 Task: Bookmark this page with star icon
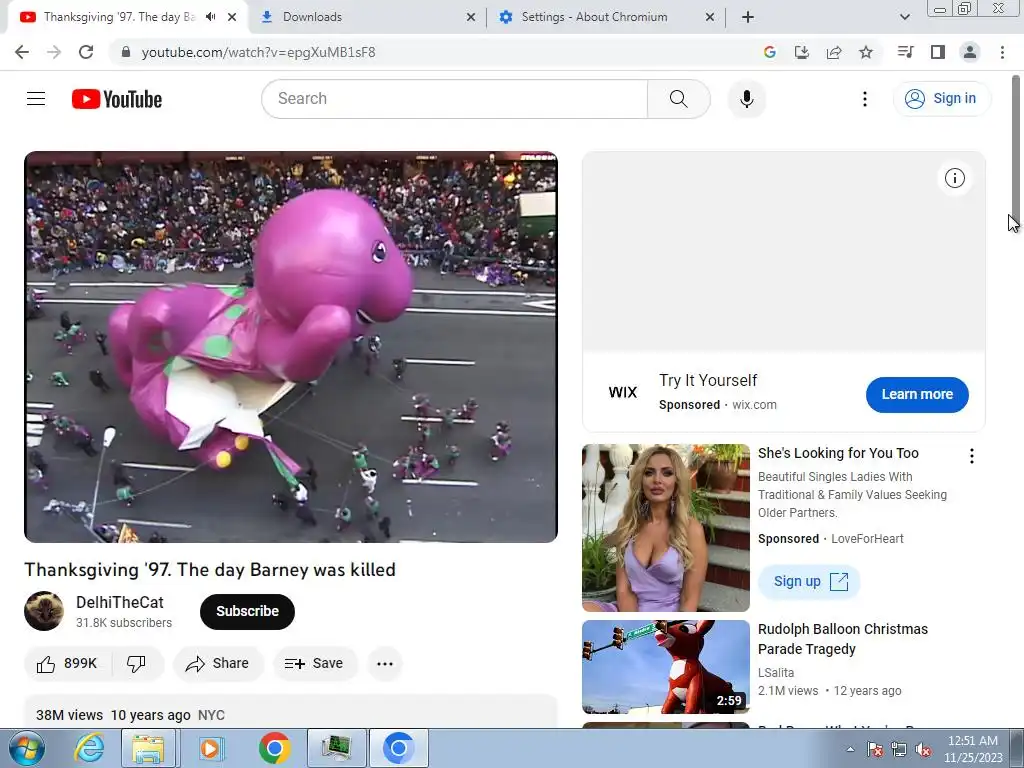coord(866,52)
